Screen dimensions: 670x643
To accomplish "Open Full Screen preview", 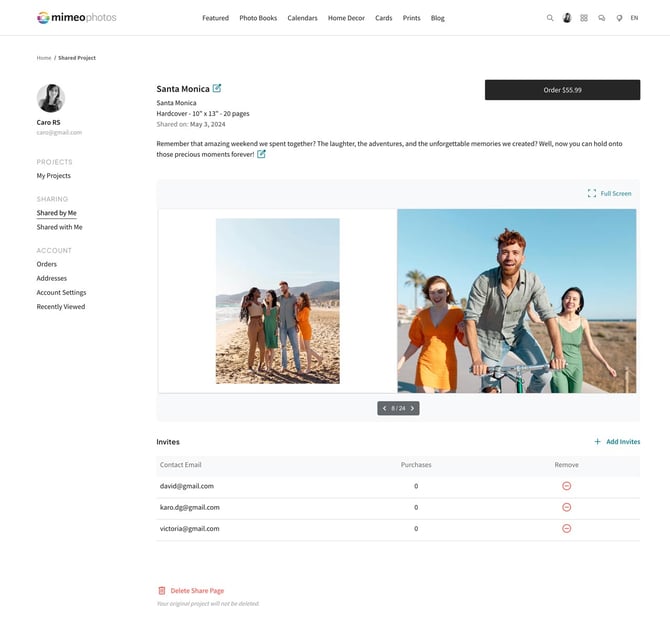I will pos(609,193).
